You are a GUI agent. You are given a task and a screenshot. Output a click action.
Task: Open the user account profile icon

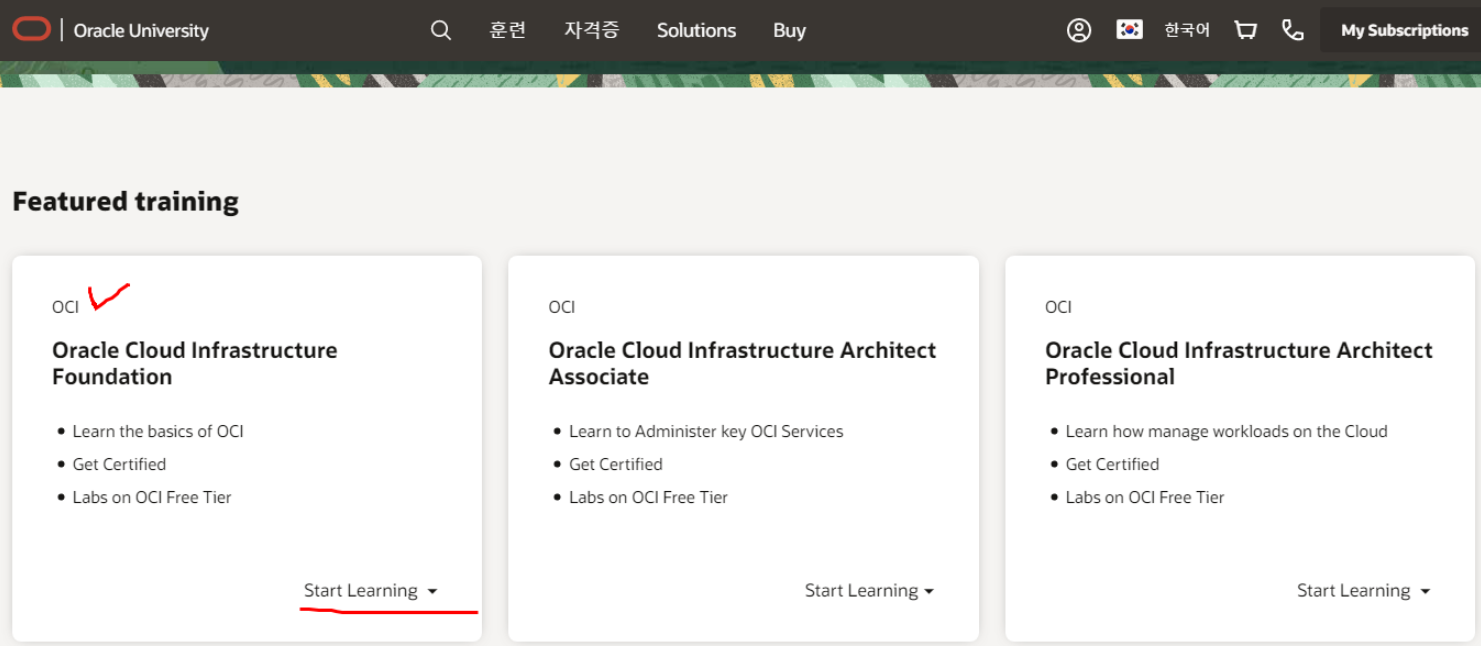[1079, 30]
